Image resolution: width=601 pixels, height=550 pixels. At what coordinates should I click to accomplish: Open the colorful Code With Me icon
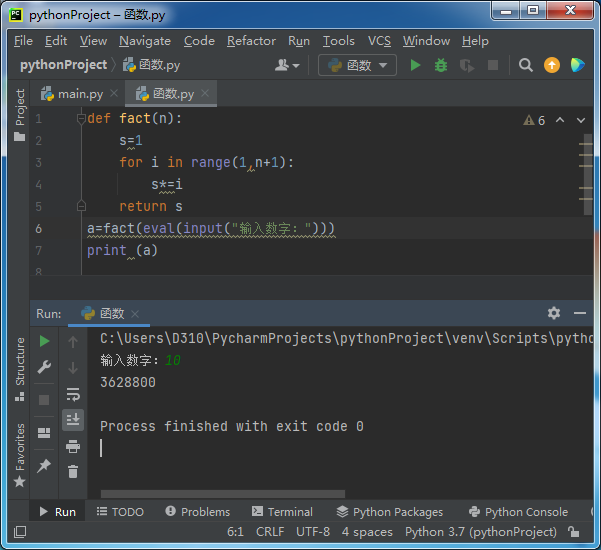click(x=577, y=65)
